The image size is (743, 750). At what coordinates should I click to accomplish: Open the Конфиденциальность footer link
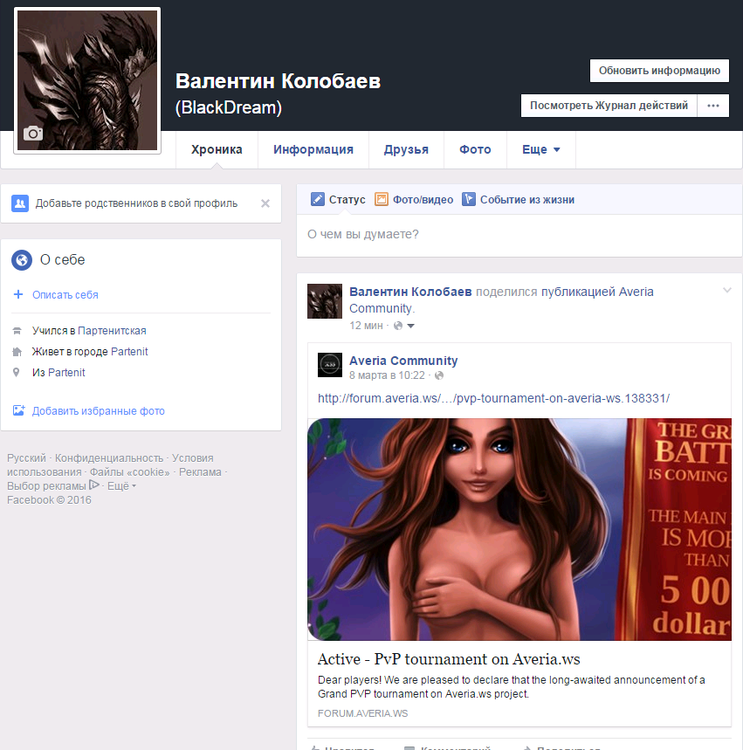[109, 458]
